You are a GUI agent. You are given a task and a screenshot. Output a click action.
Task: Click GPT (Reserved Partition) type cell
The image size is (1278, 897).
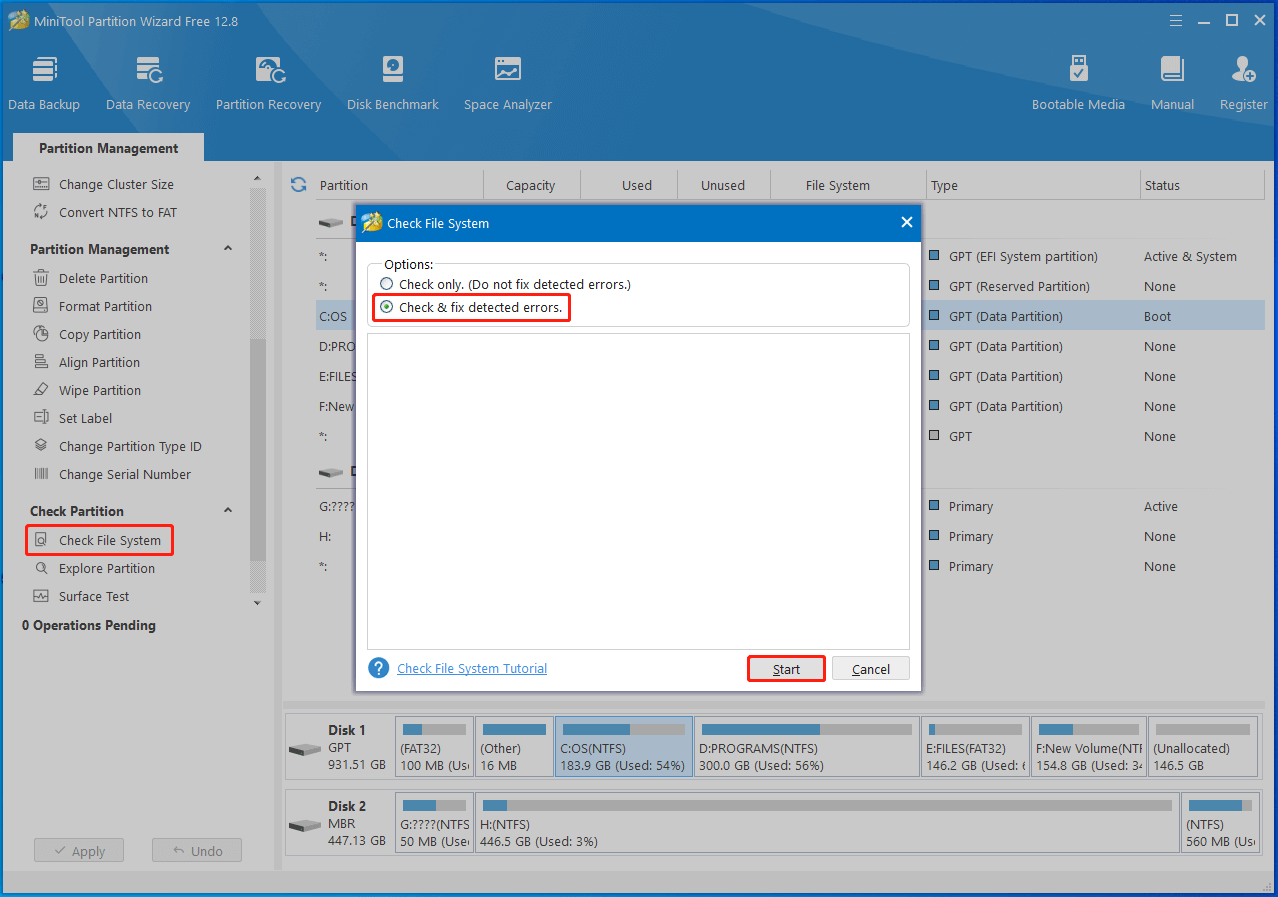click(x=1019, y=286)
